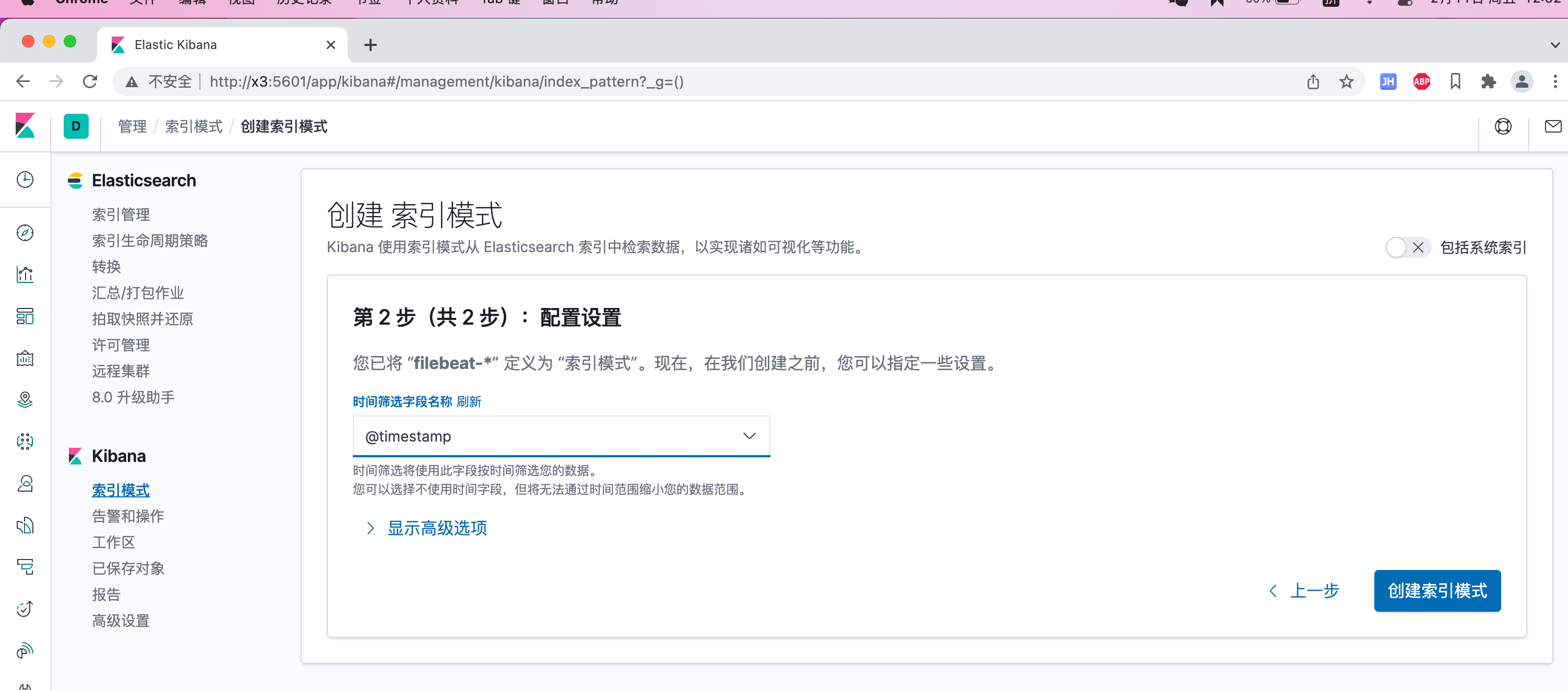Open Dashboard icon in sidebar
The height and width of the screenshot is (690, 1568).
point(25,316)
